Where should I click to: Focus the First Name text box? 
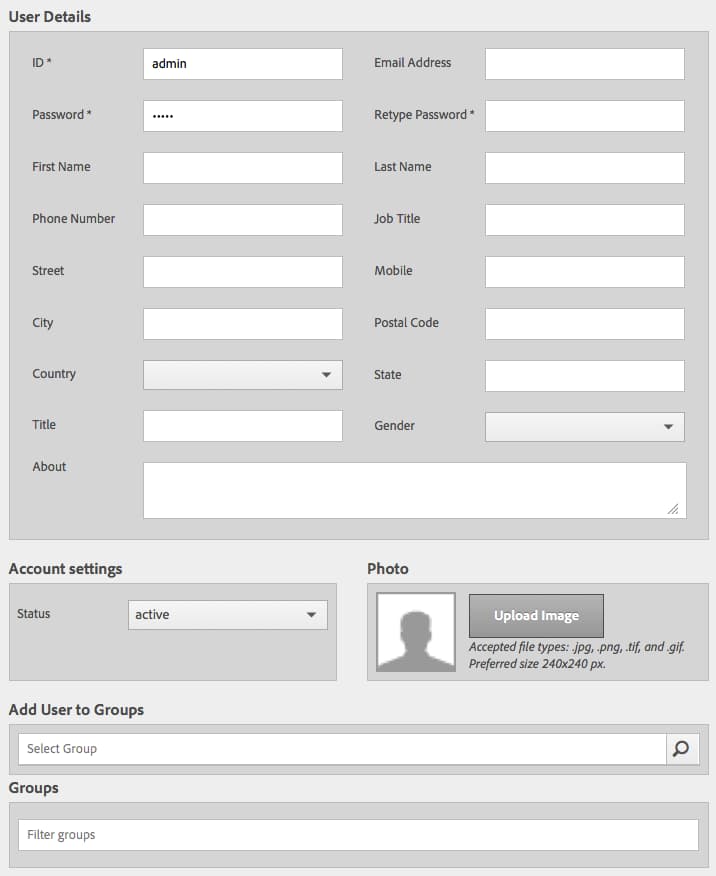243,168
